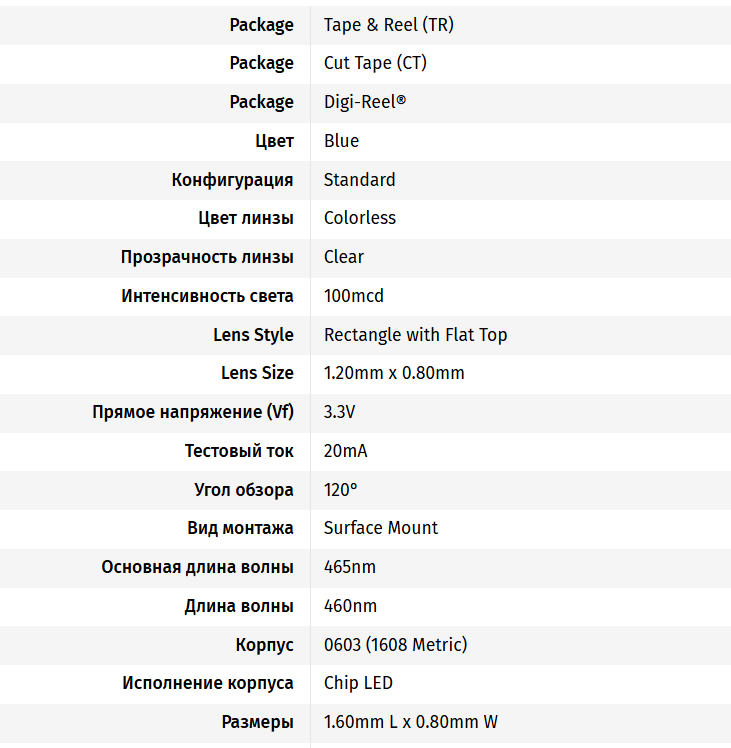The image size is (731, 748).
Task: Click the Clear lens transparency value
Action: click(x=344, y=257)
